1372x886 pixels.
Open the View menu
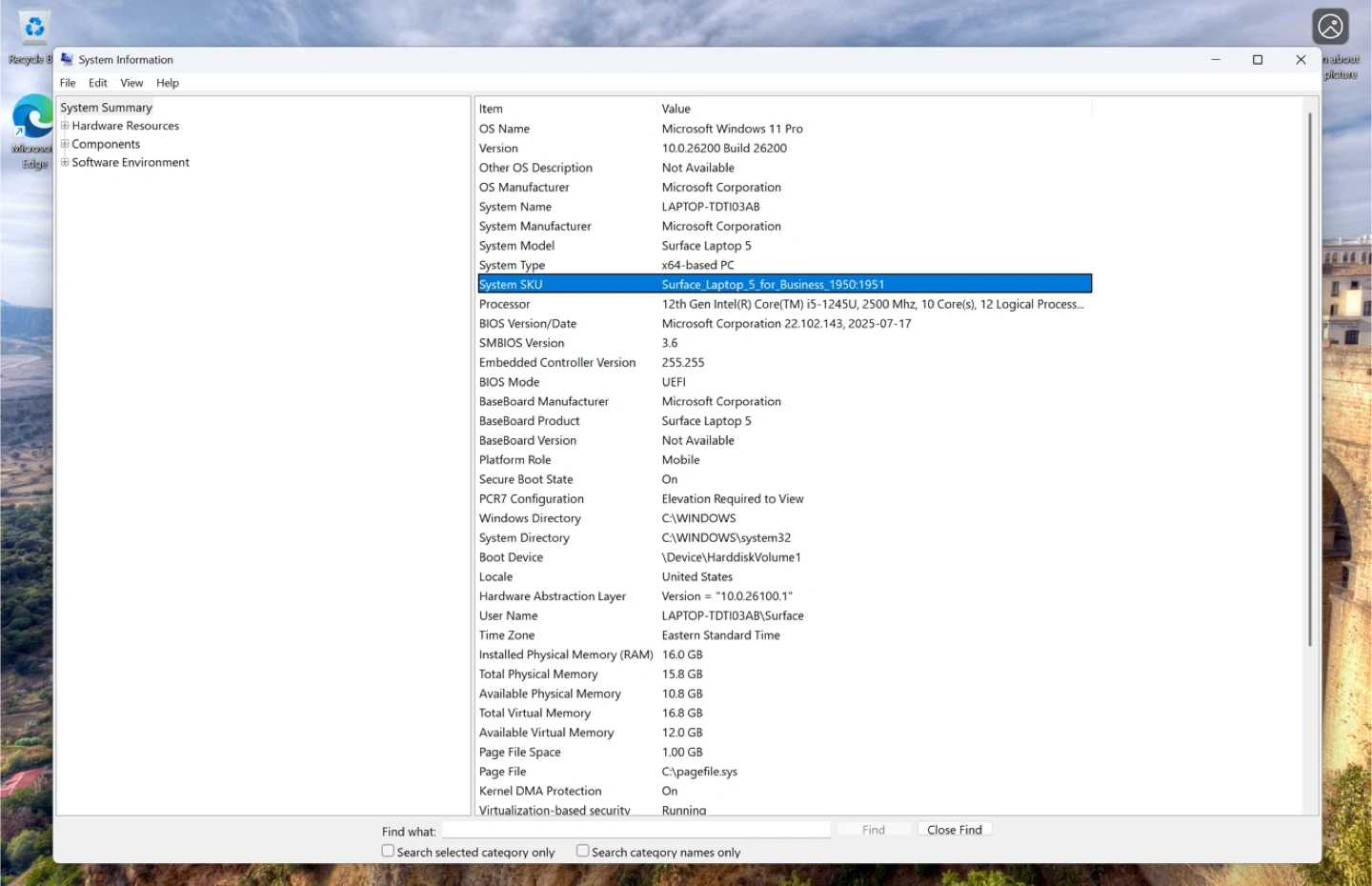[x=131, y=83]
